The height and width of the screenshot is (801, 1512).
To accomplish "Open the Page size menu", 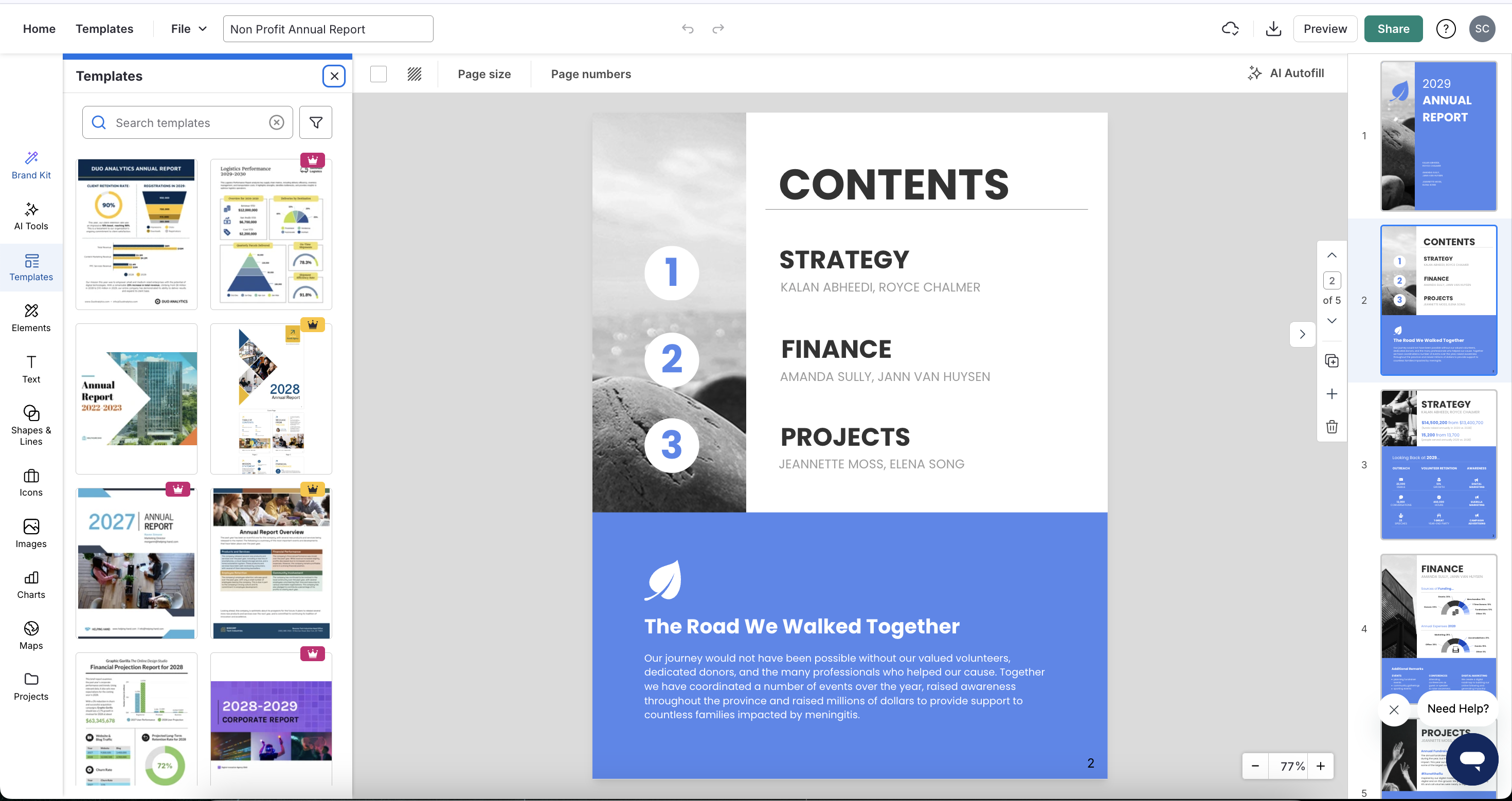I will point(483,74).
